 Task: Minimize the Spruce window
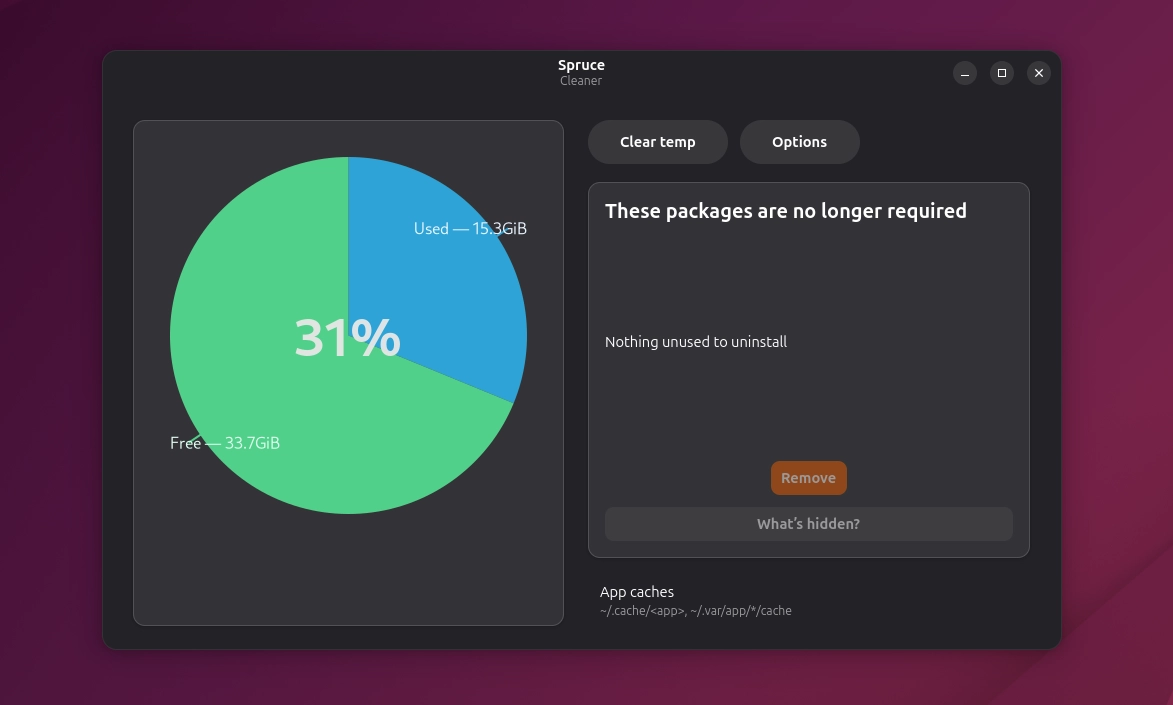pyautogui.click(x=965, y=73)
